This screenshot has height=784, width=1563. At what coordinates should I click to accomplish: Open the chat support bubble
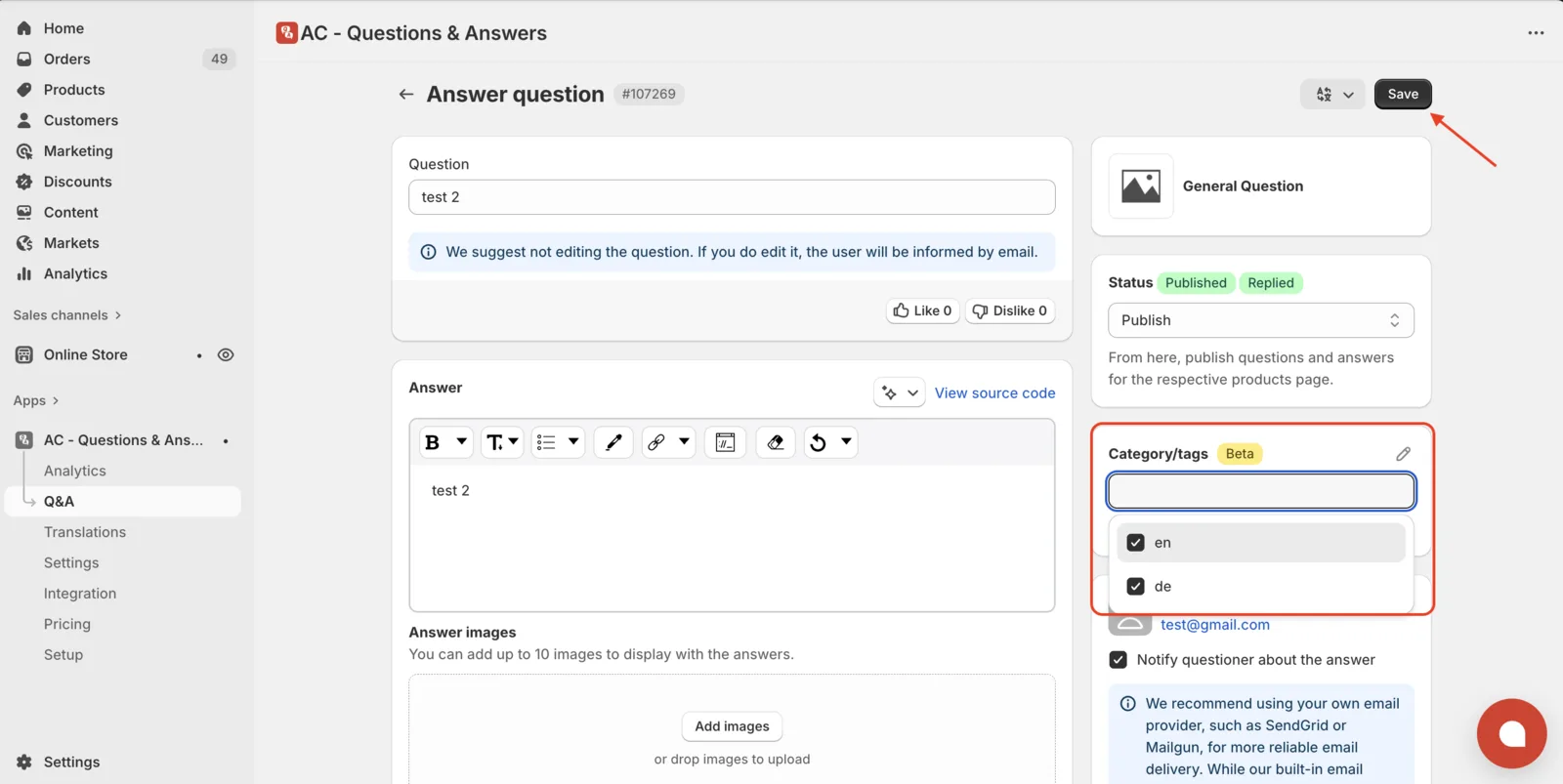1511,733
